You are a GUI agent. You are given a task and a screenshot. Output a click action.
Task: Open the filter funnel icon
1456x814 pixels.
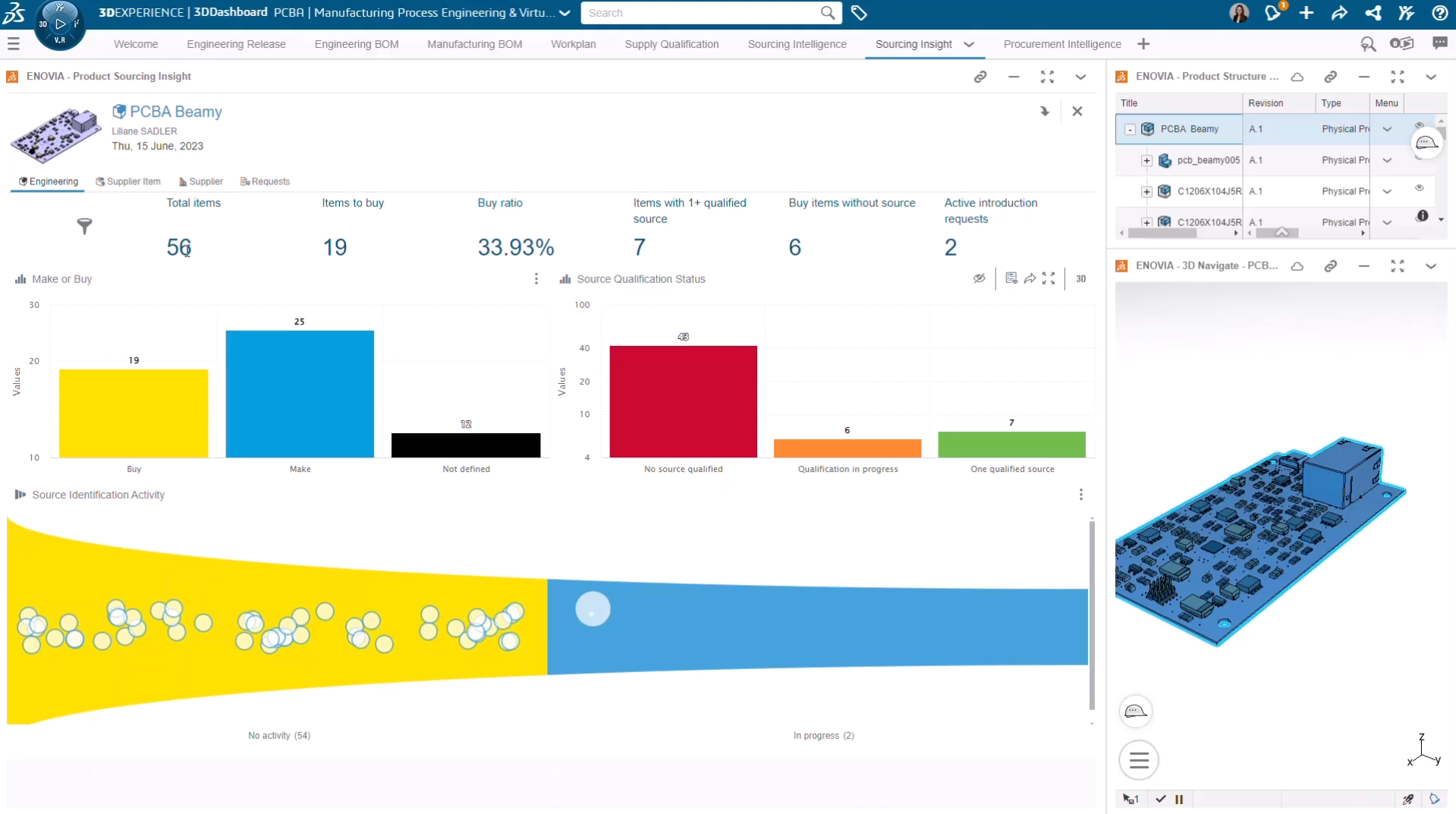[84, 226]
